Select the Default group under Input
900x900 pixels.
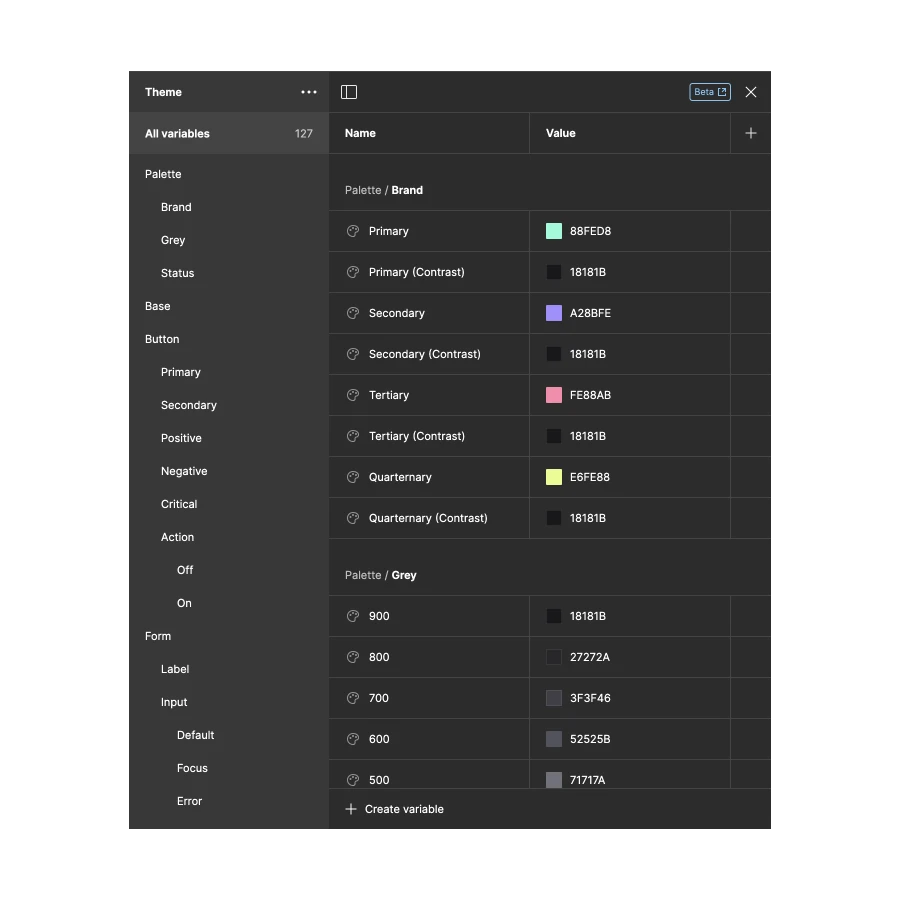(196, 735)
